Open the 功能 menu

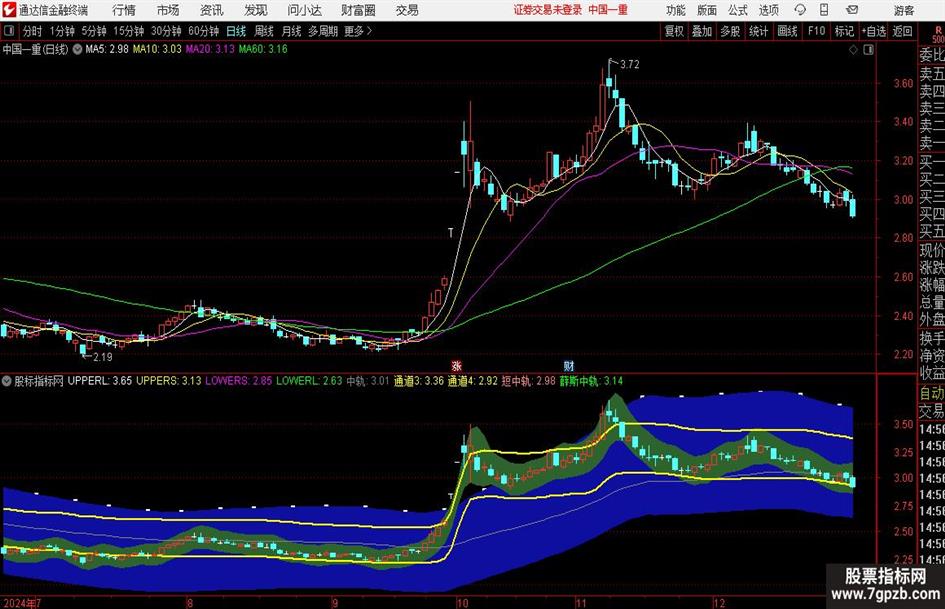pos(676,10)
